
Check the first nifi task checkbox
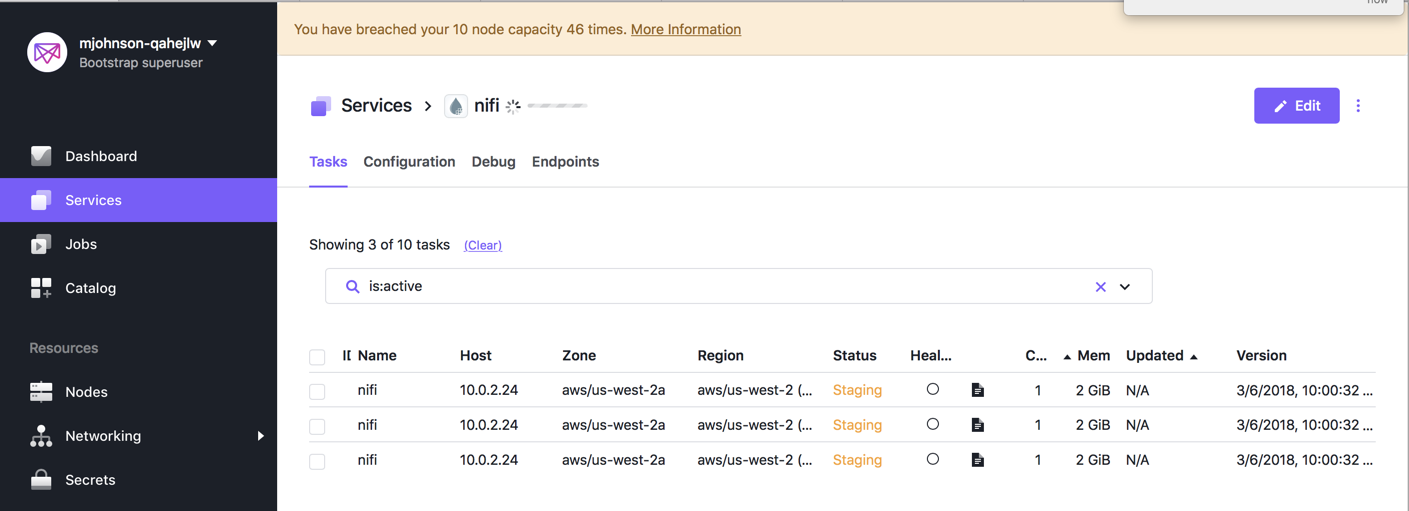coord(317,392)
